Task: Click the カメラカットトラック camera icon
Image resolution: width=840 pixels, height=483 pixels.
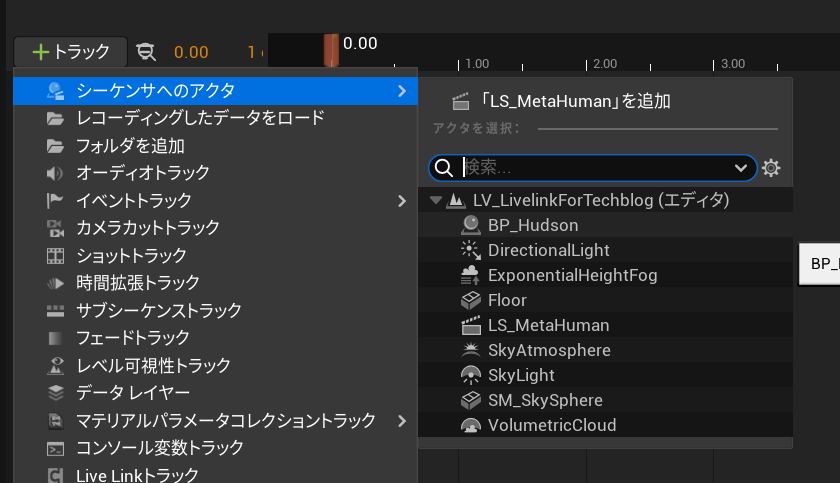Action: coord(56,228)
